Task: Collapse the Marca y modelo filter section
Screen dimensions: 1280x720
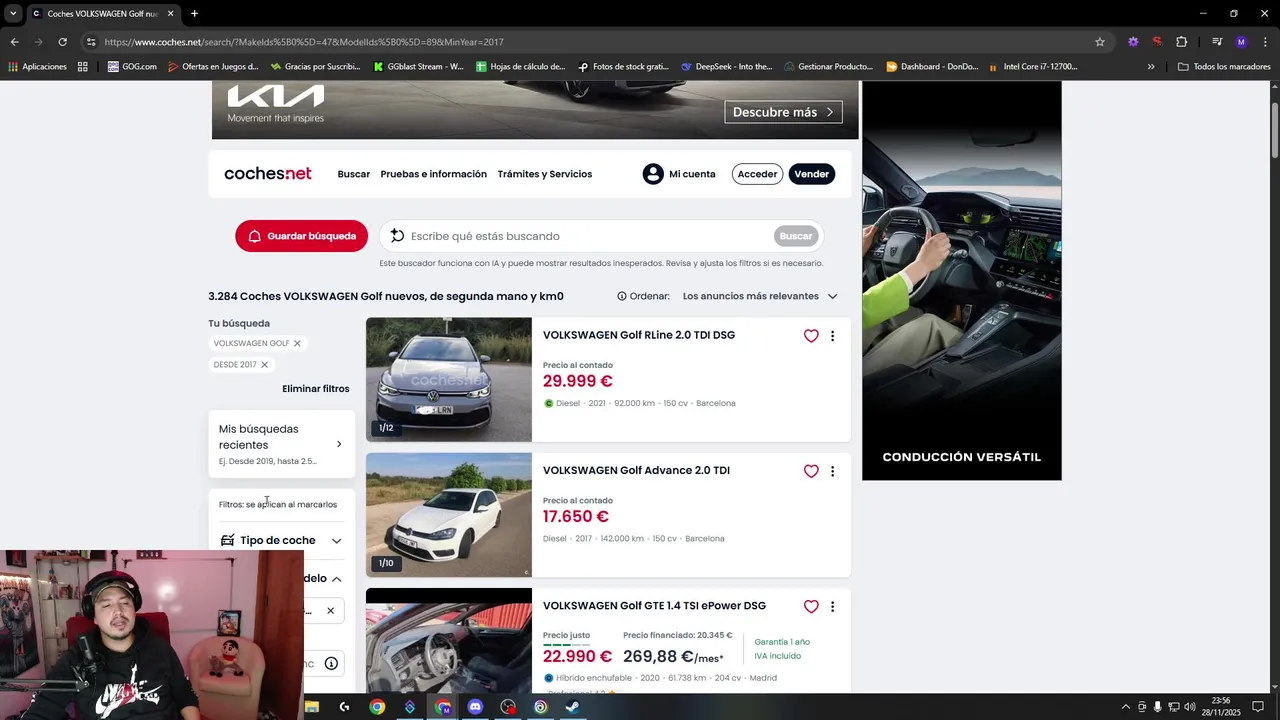Action: click(336, 579)
